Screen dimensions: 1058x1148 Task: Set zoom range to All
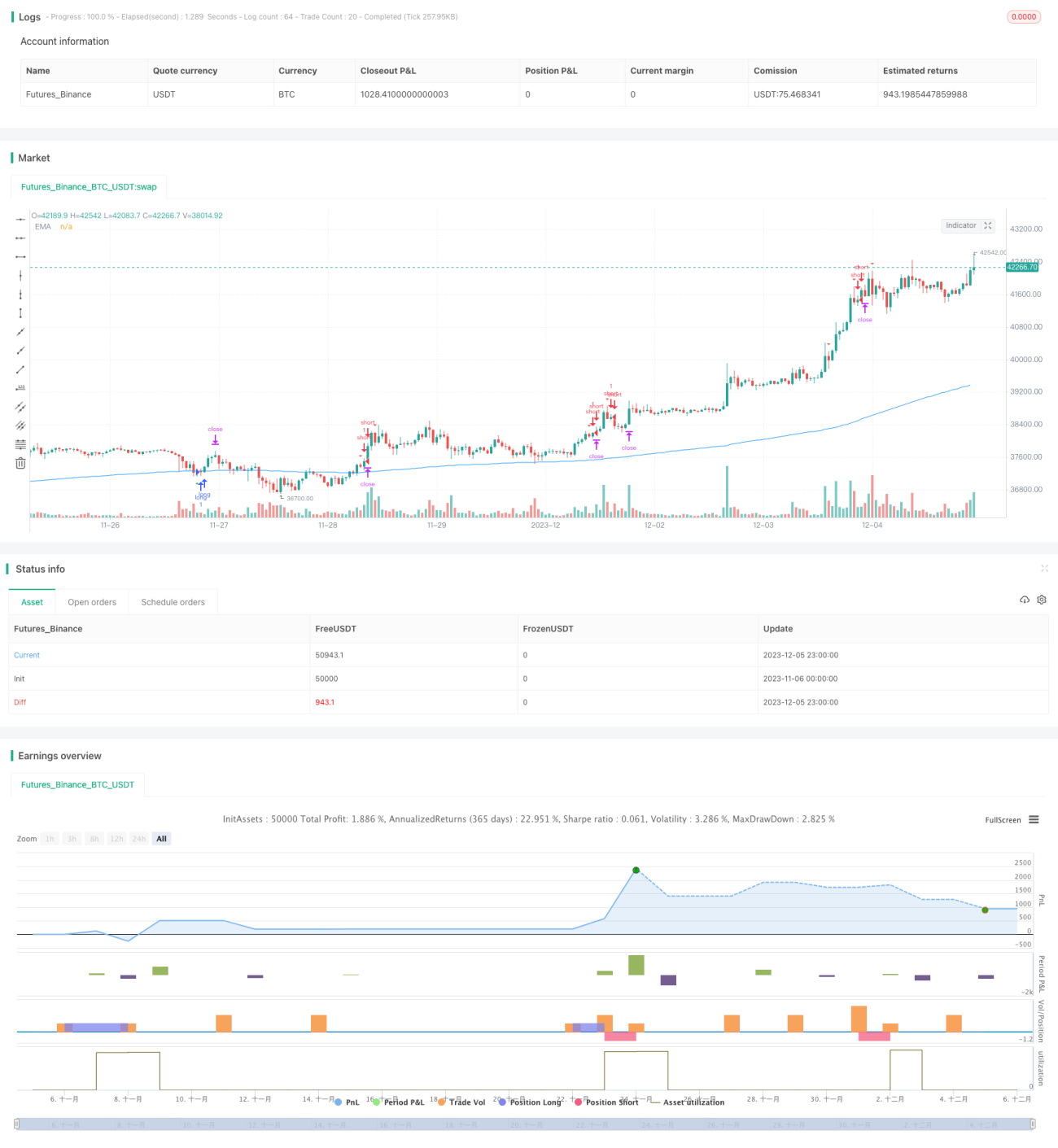pos(161,839)
